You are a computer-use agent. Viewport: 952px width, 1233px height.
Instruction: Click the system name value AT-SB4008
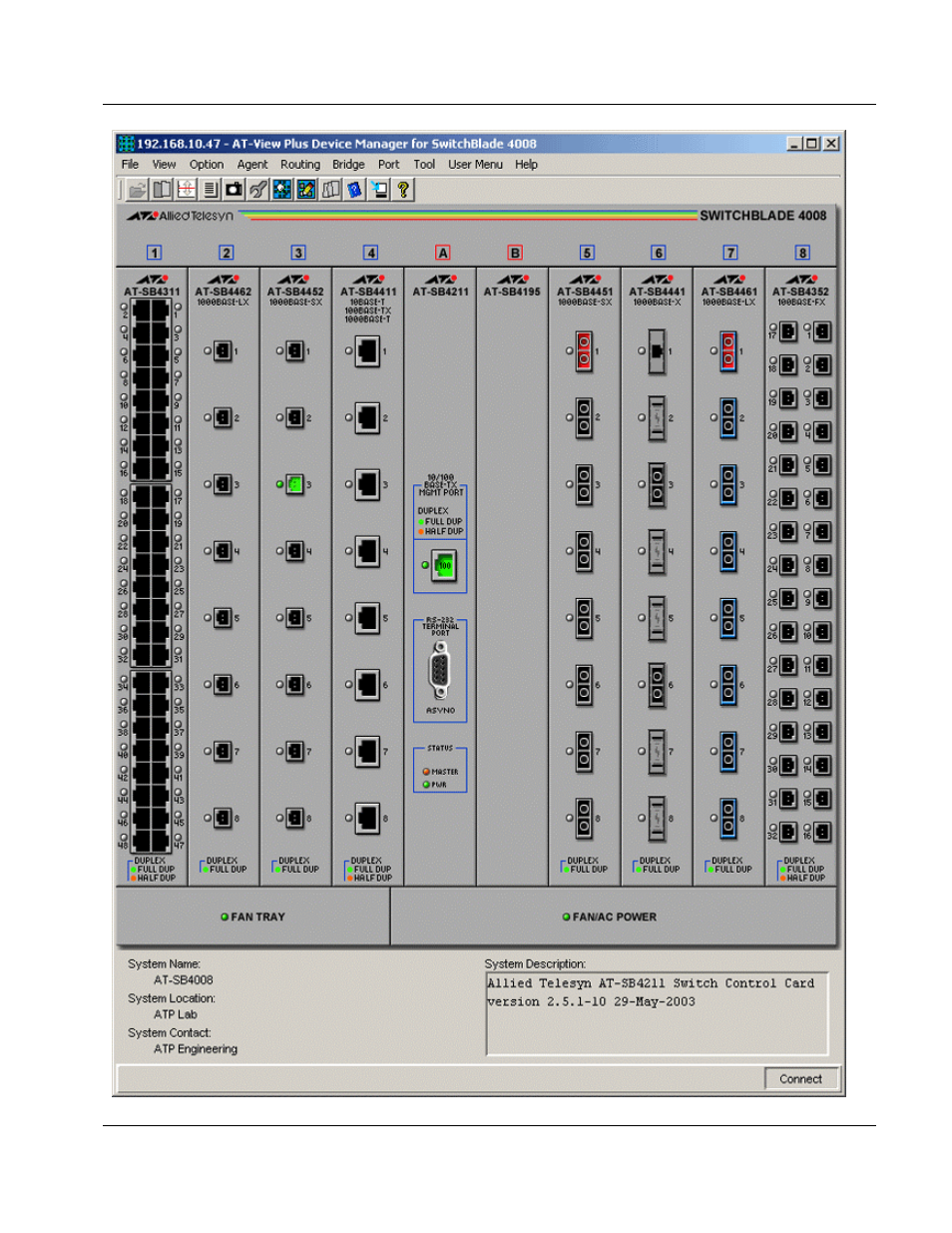click(x=184, y=980)
